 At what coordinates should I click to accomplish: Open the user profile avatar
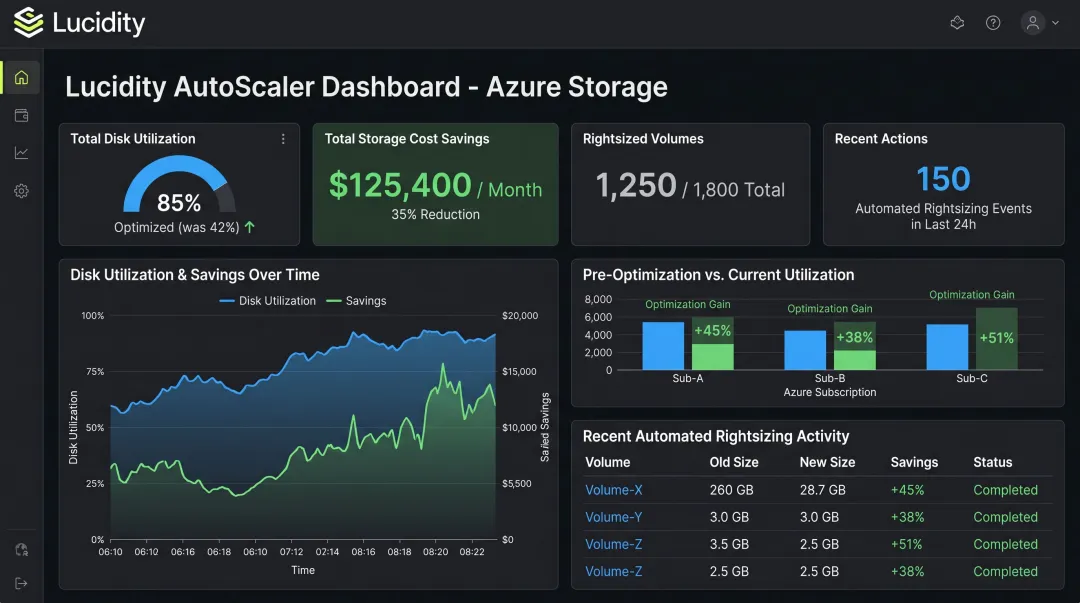(x=1032, y=23)
